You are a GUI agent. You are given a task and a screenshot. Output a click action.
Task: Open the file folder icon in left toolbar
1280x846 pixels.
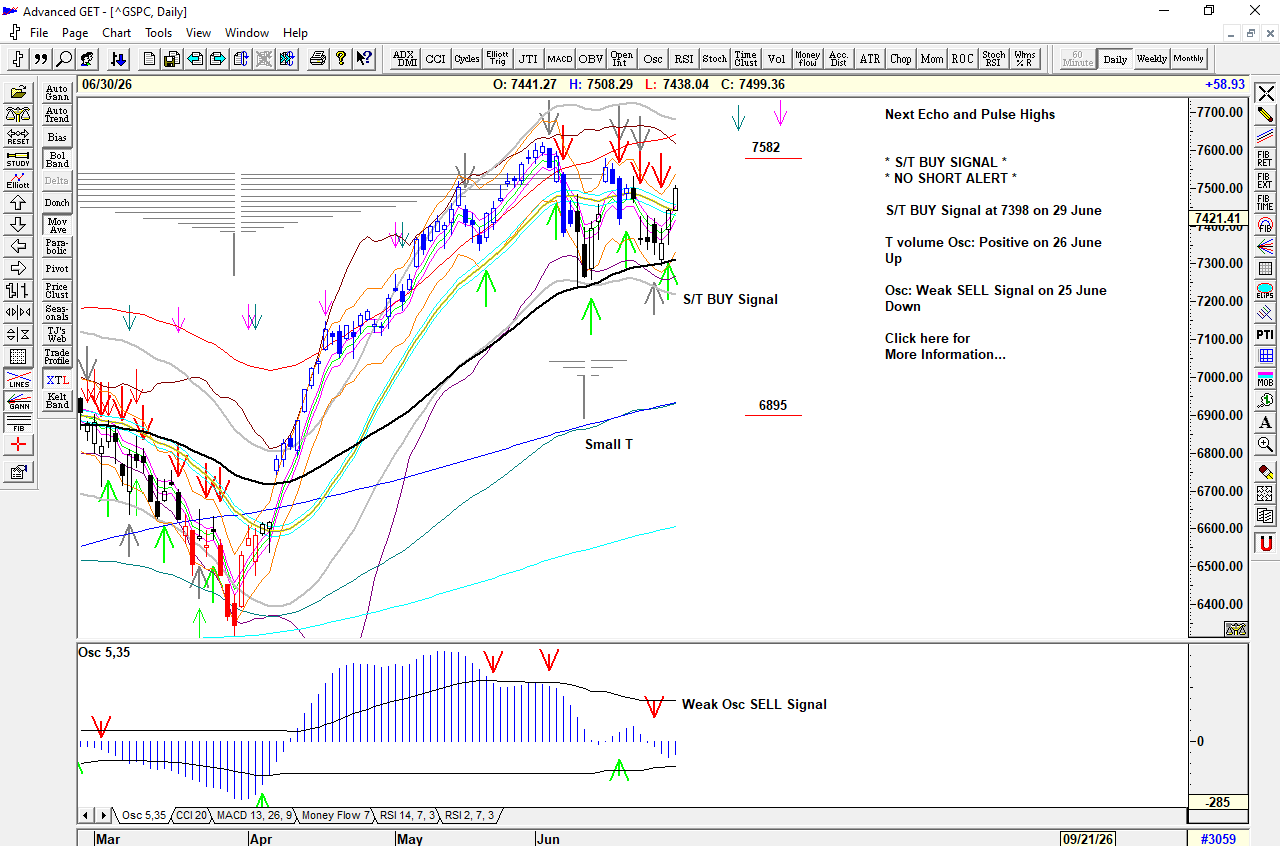point(18,93)
